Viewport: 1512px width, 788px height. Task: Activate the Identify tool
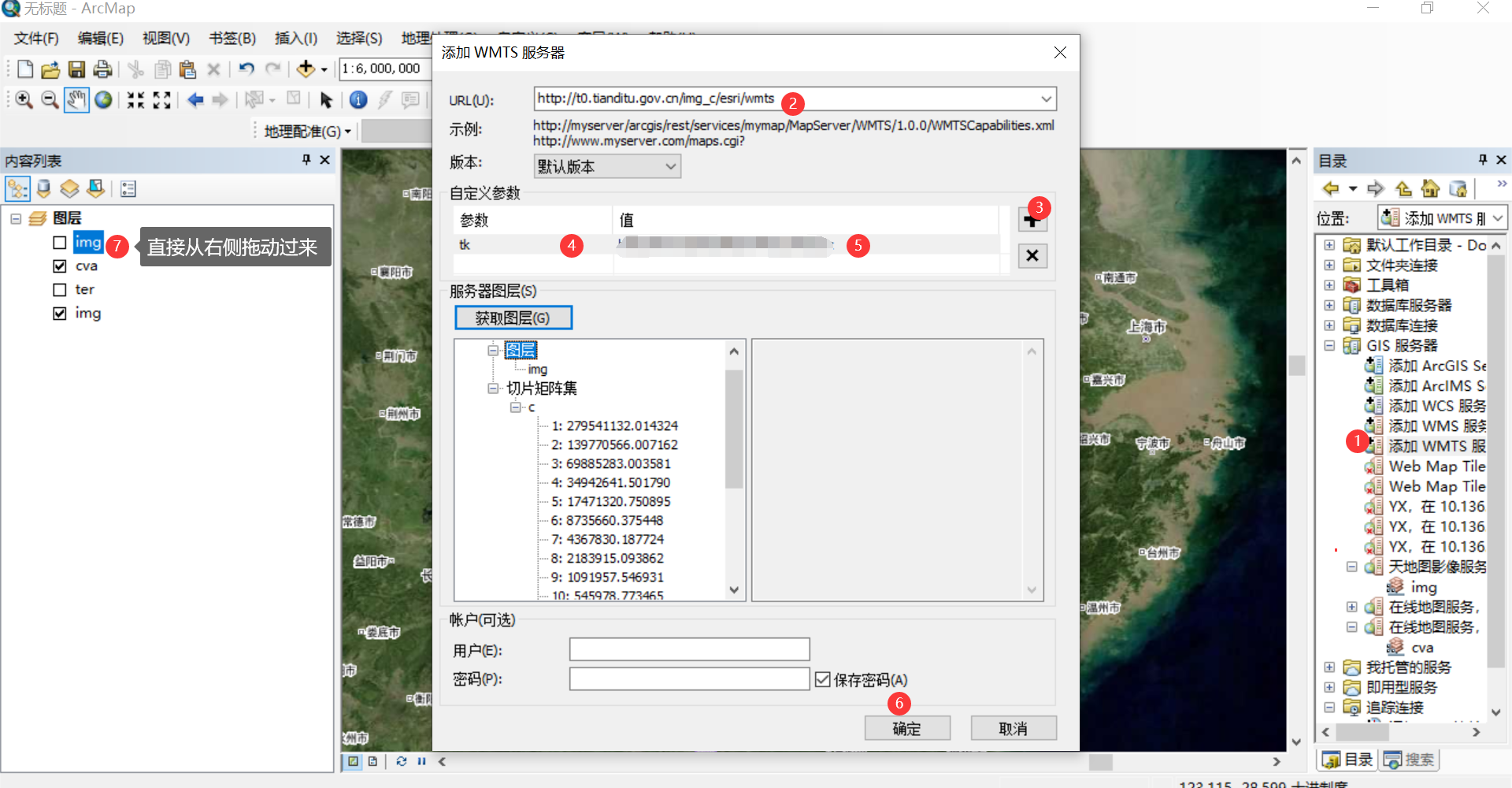coord(358,100)
